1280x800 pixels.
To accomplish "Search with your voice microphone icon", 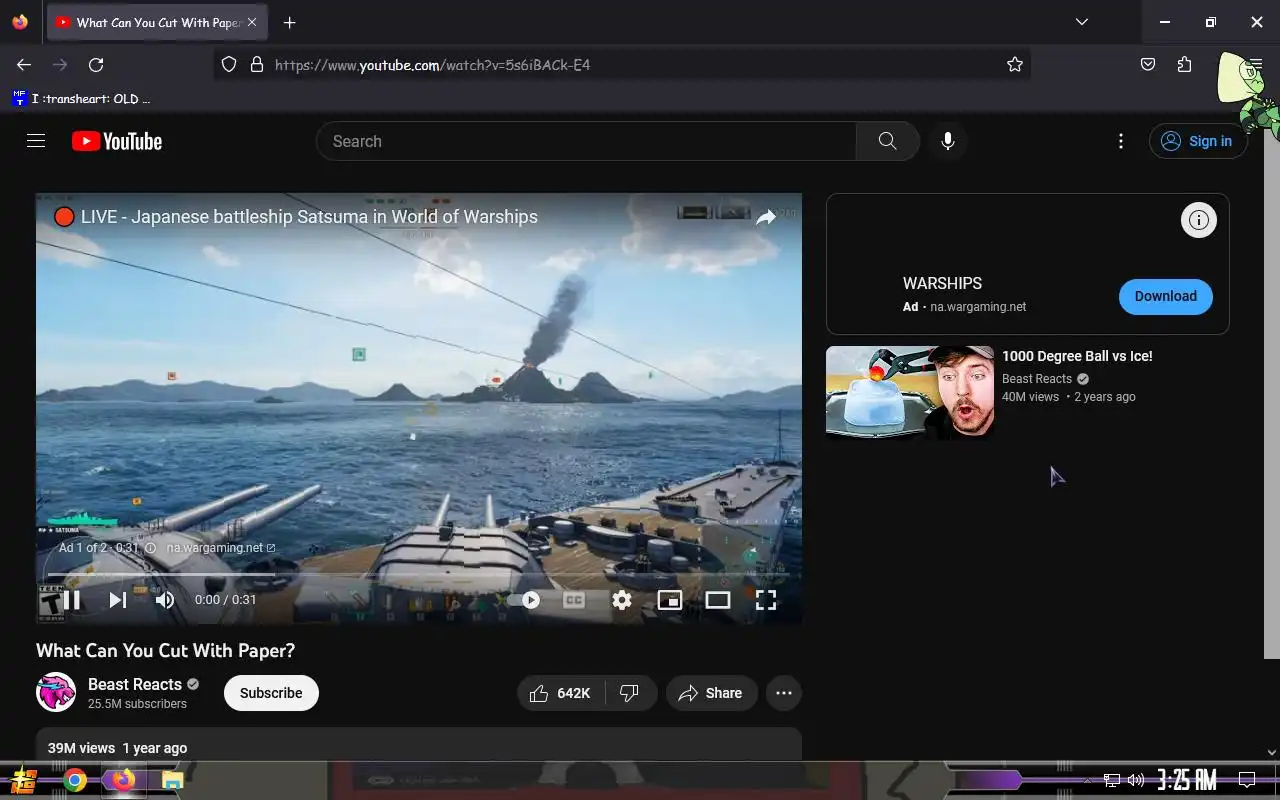I will [948, 141].
